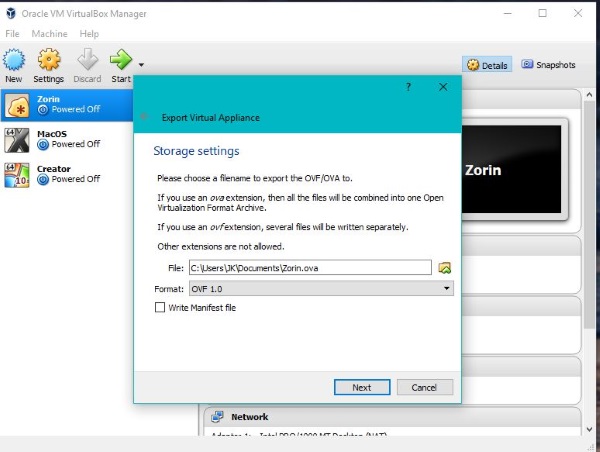This screenshot has width=600, height=452.
Task: Click the details pane vertical scrollbar thumb
Action: 590,214
